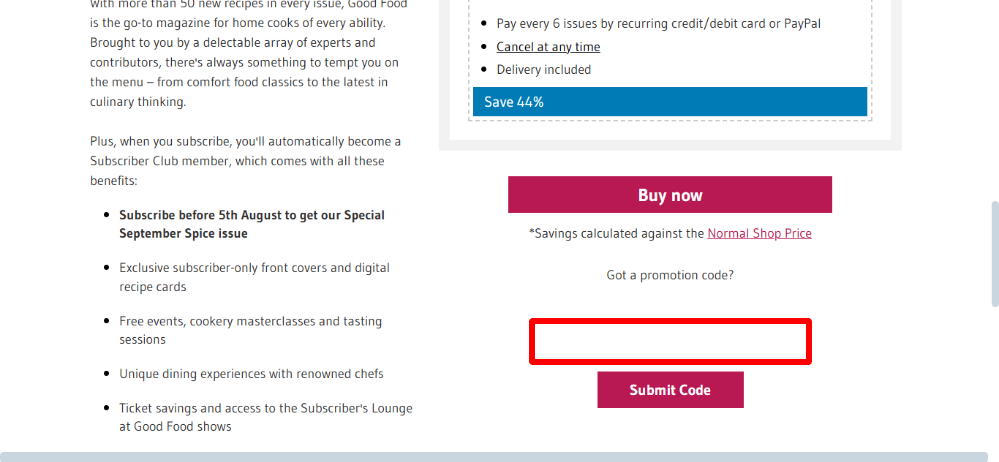Viewport: 999px width, 462px height.
Task: Click the Subscriber Club member paragraph
Action: [x=245, y=161]
